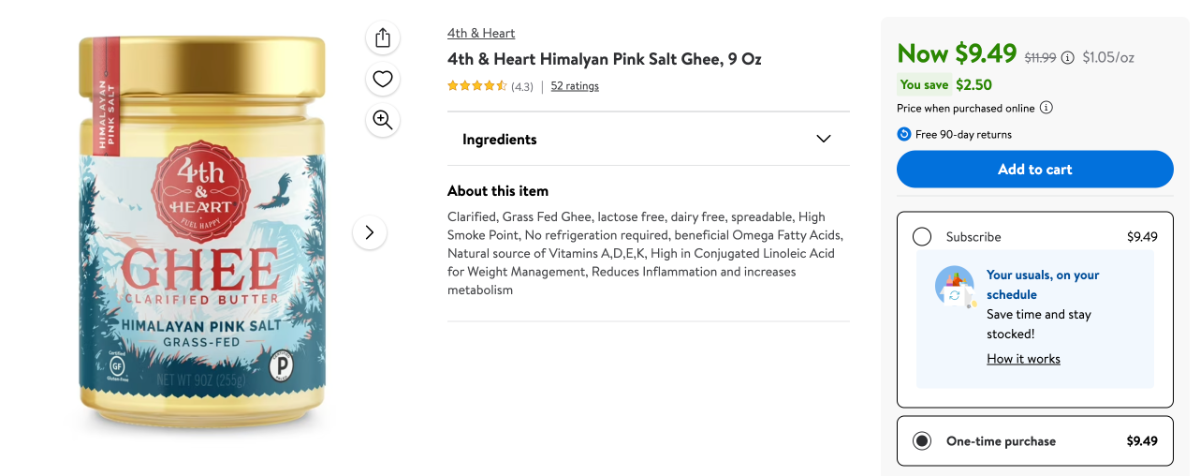Open the How it works link
1200x476 pixels.
coord(1023,359)
